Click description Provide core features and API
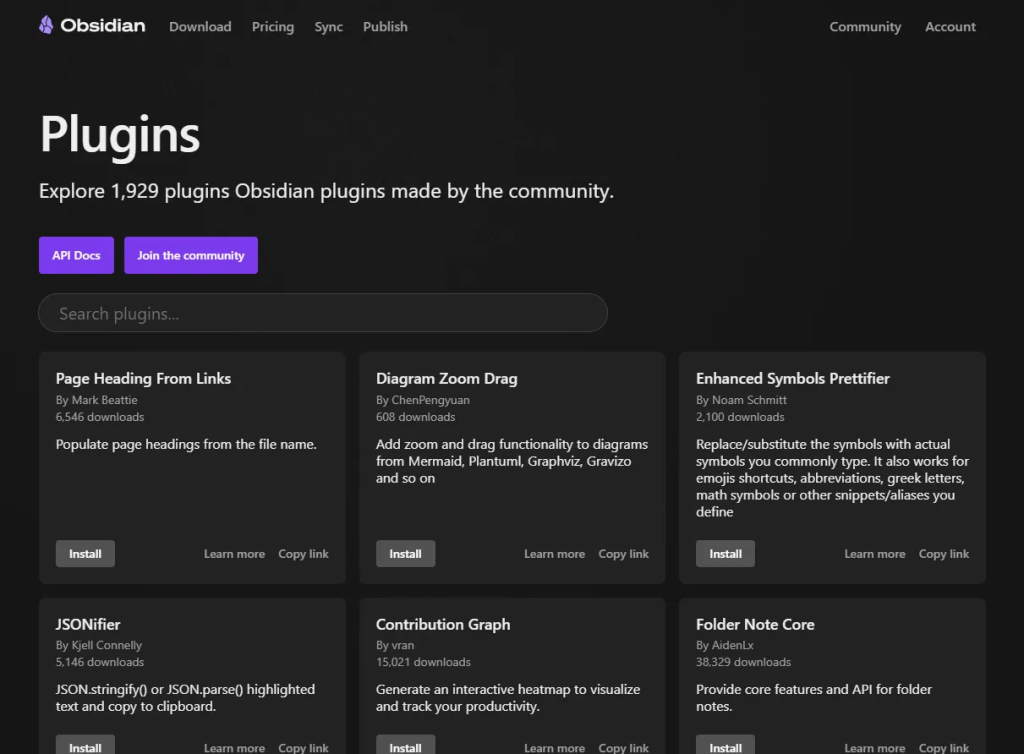The width and height of the screenshot is (1024, 754). pos(814,698)
